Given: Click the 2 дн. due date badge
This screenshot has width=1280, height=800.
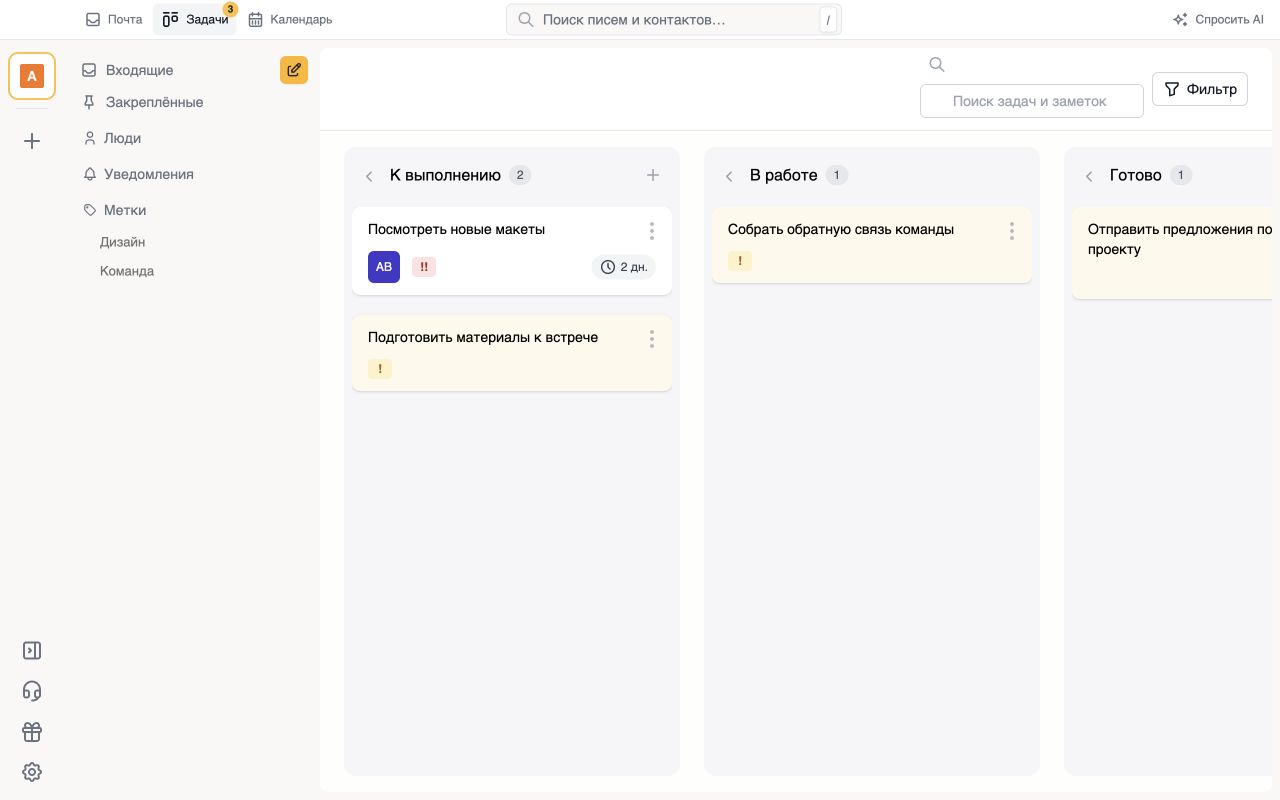Looking at the screenshot, I should click(624, 267).
